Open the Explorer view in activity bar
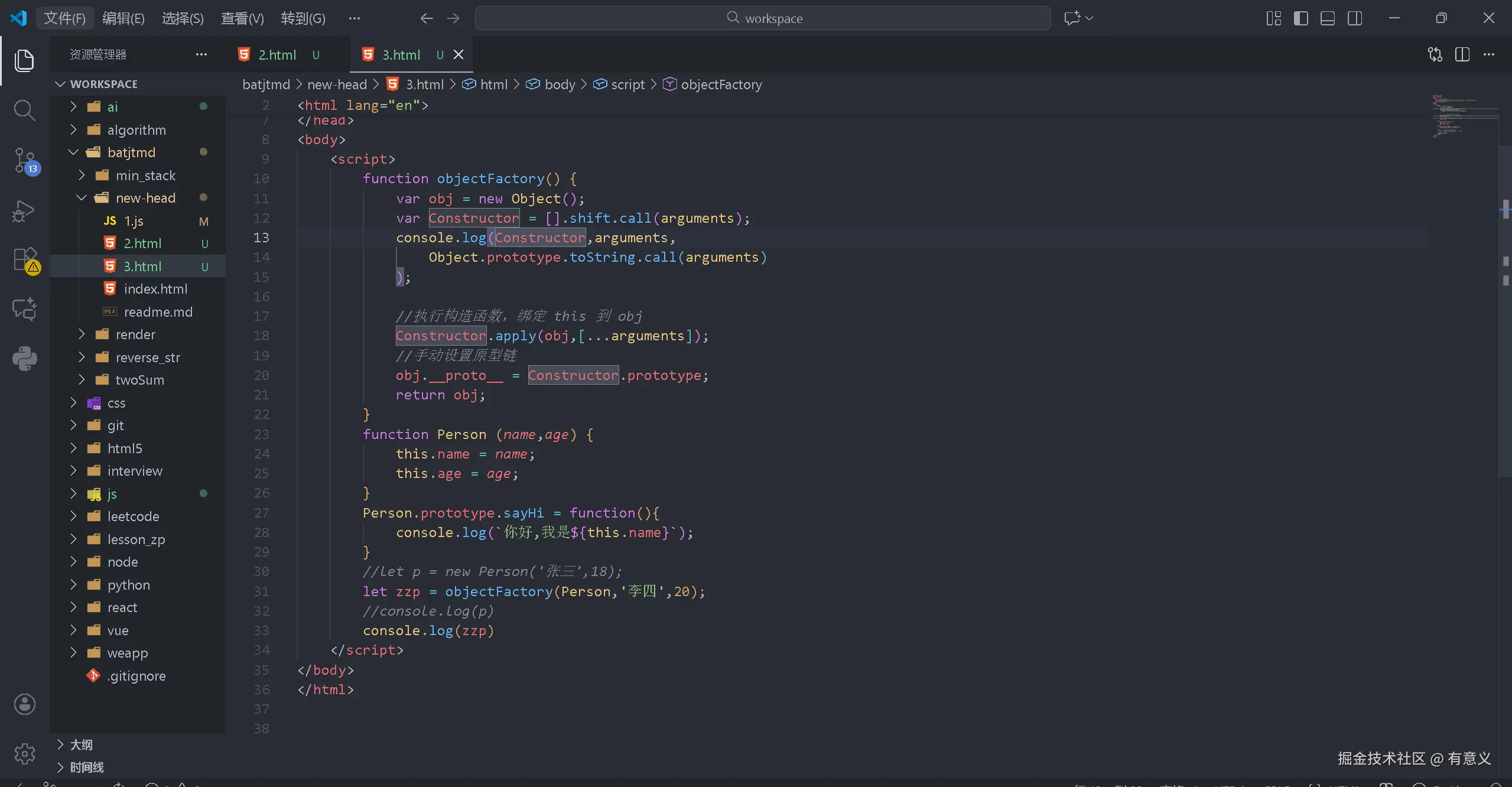1512x787 pixels. click(x=24, y=61)
